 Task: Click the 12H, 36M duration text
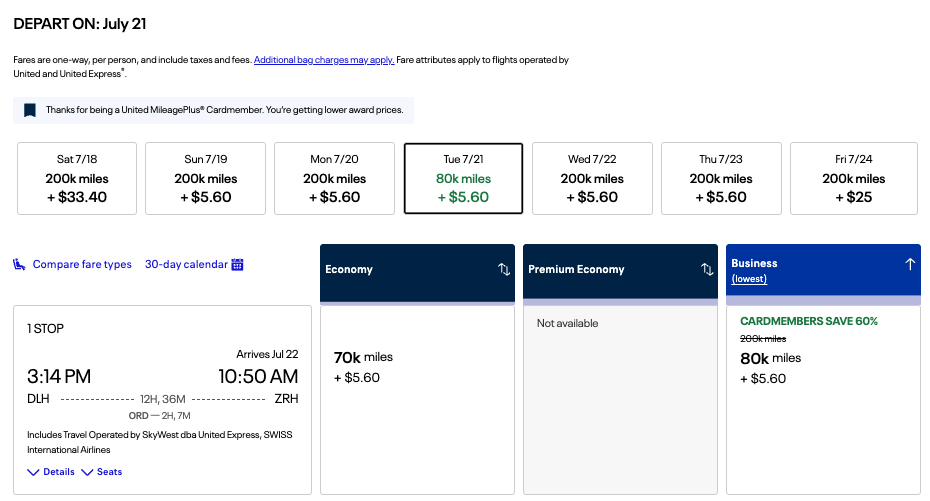pos(163,399)
